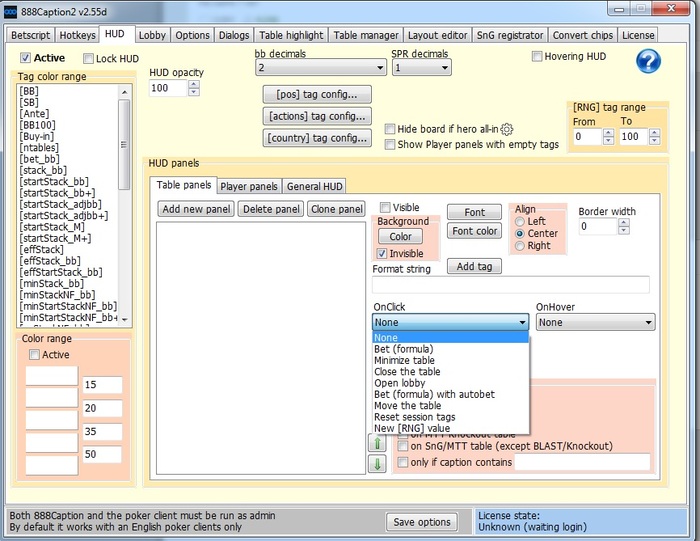Screen dimensions: 700x541
Task: Open the bb decimals dropdown
Action: tap(321, 68)
